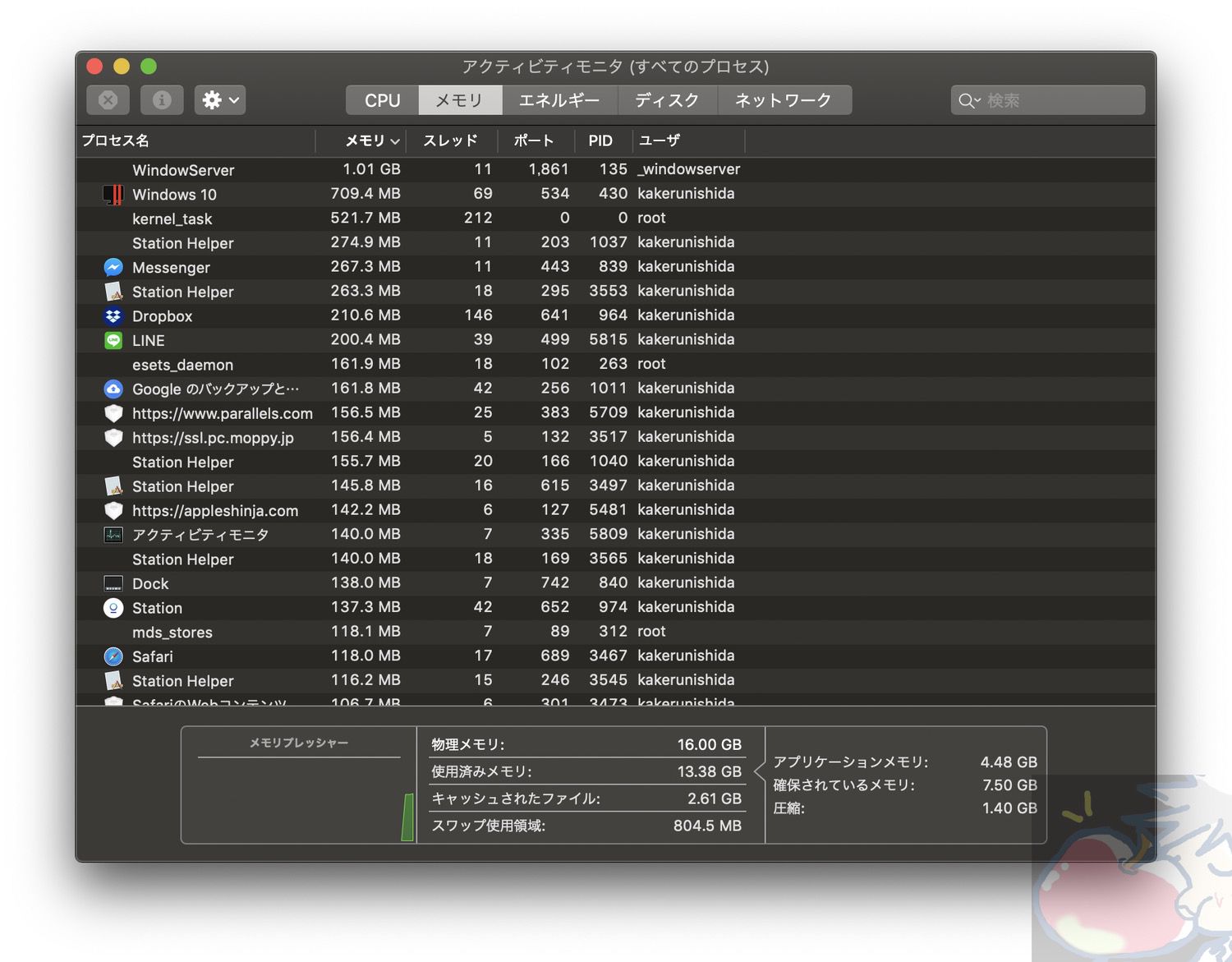The height and width of the screenshot is (962, 1232).
Task: Select the kernel_task process row
Action: pos(616,219)
